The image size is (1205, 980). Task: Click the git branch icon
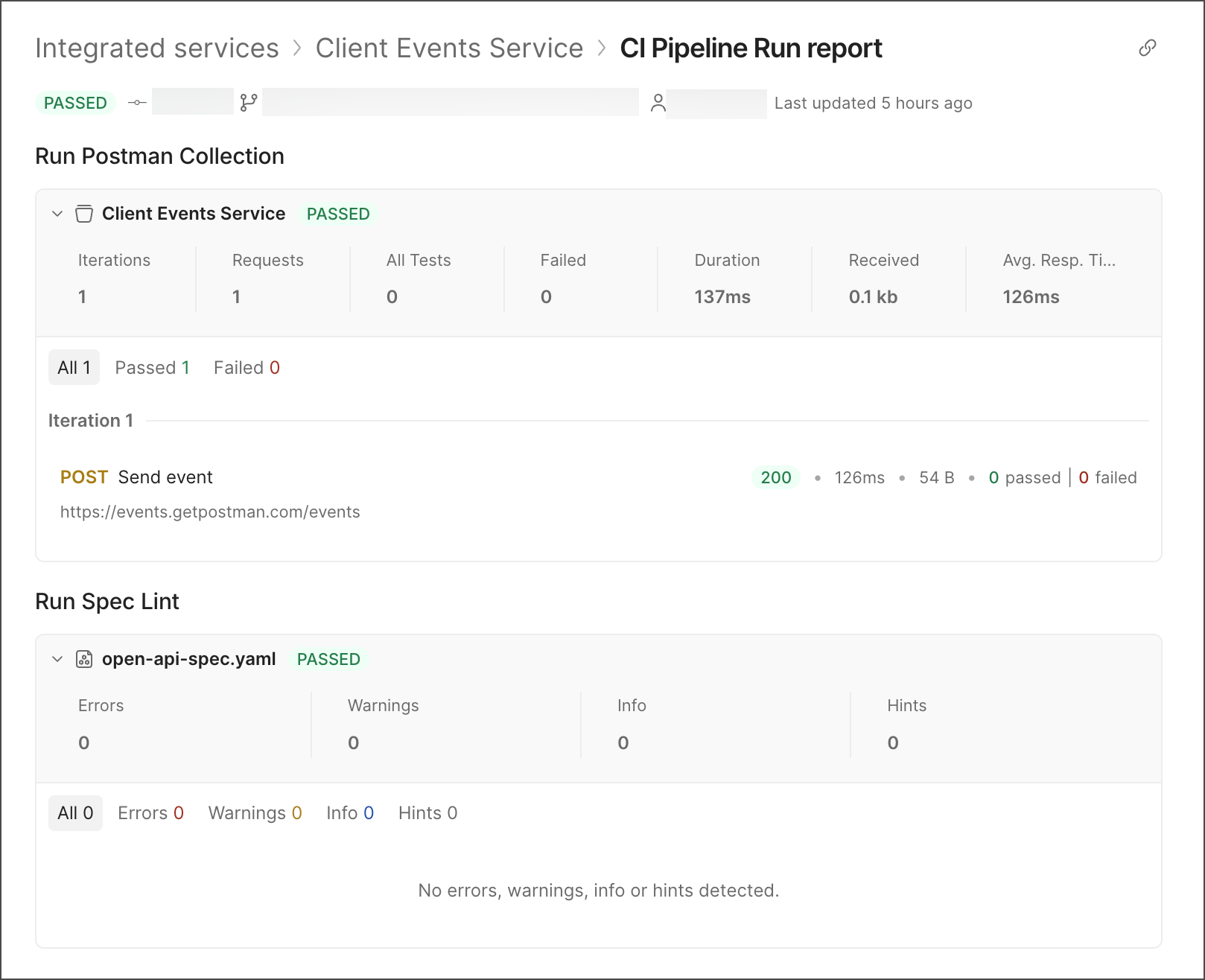[249, 103]
